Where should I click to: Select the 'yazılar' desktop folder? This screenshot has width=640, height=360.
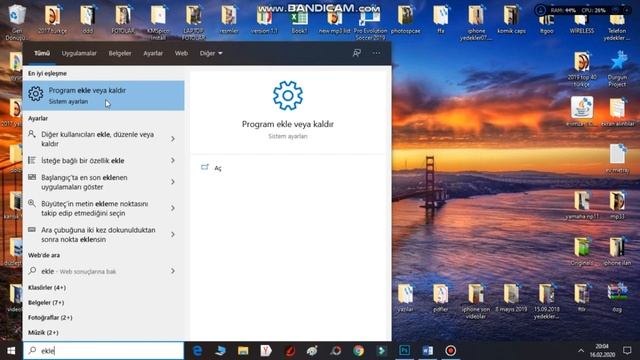pyautogui.click(x=405, y=298)
